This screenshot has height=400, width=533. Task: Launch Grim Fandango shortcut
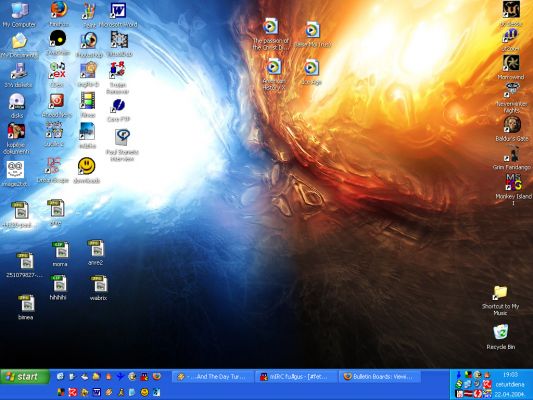click(513, 154)
